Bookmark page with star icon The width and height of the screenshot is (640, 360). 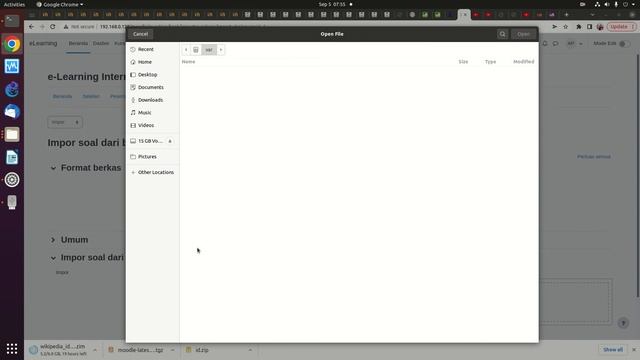[566, 27]
